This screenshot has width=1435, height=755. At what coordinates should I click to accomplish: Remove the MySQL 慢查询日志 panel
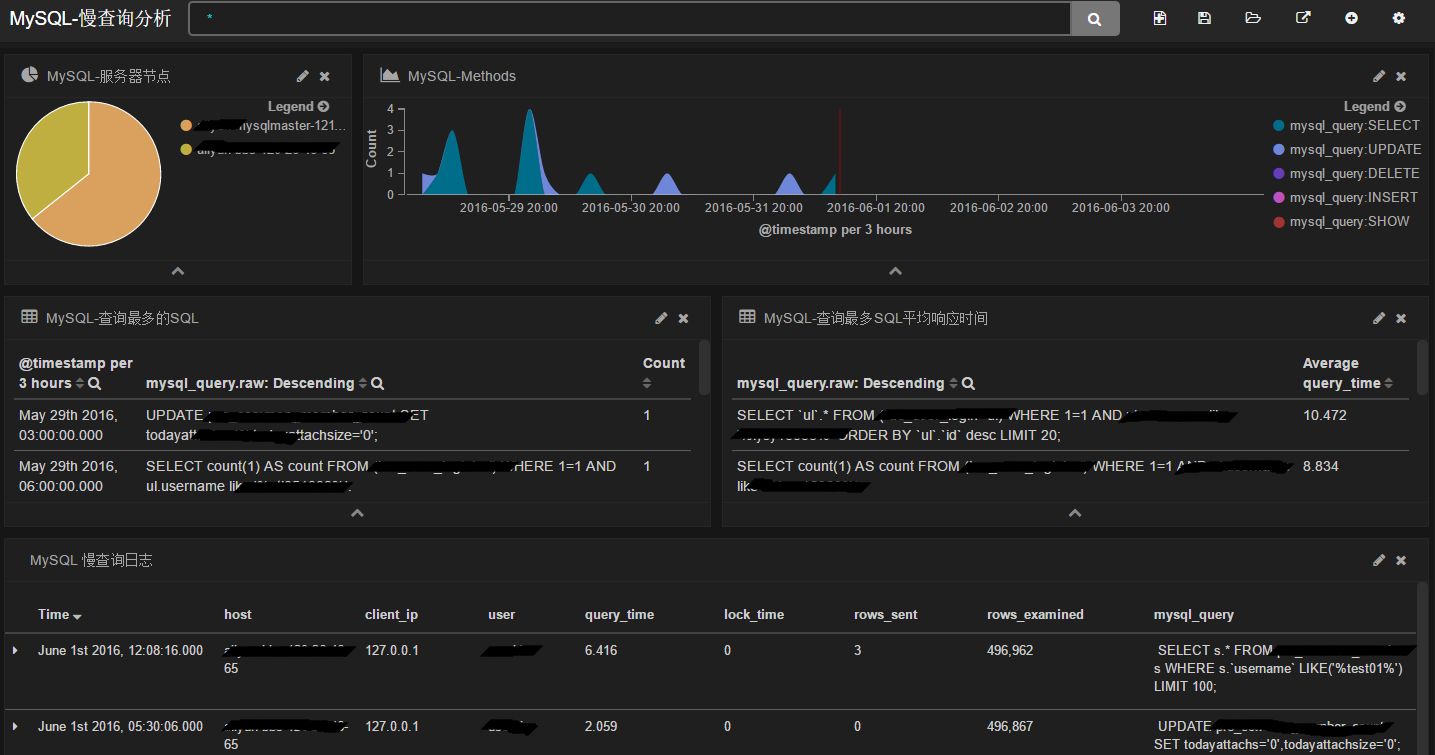pos(1401,560)
